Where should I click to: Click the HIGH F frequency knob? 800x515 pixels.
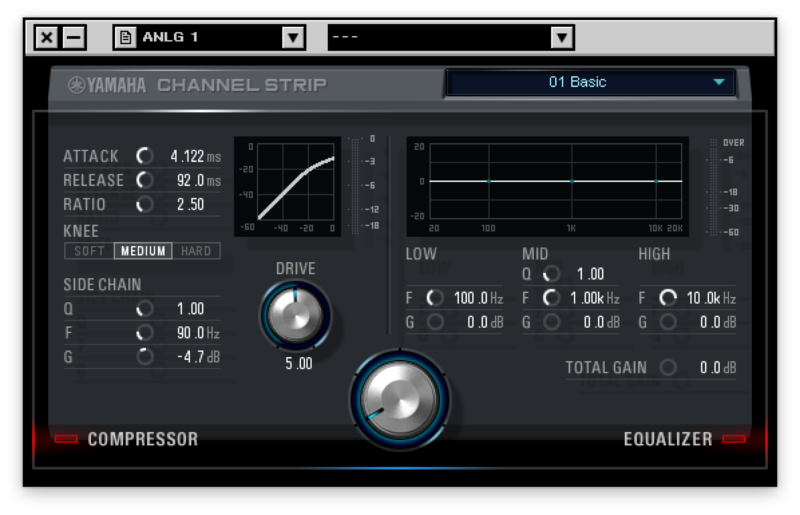pos(668,298)
